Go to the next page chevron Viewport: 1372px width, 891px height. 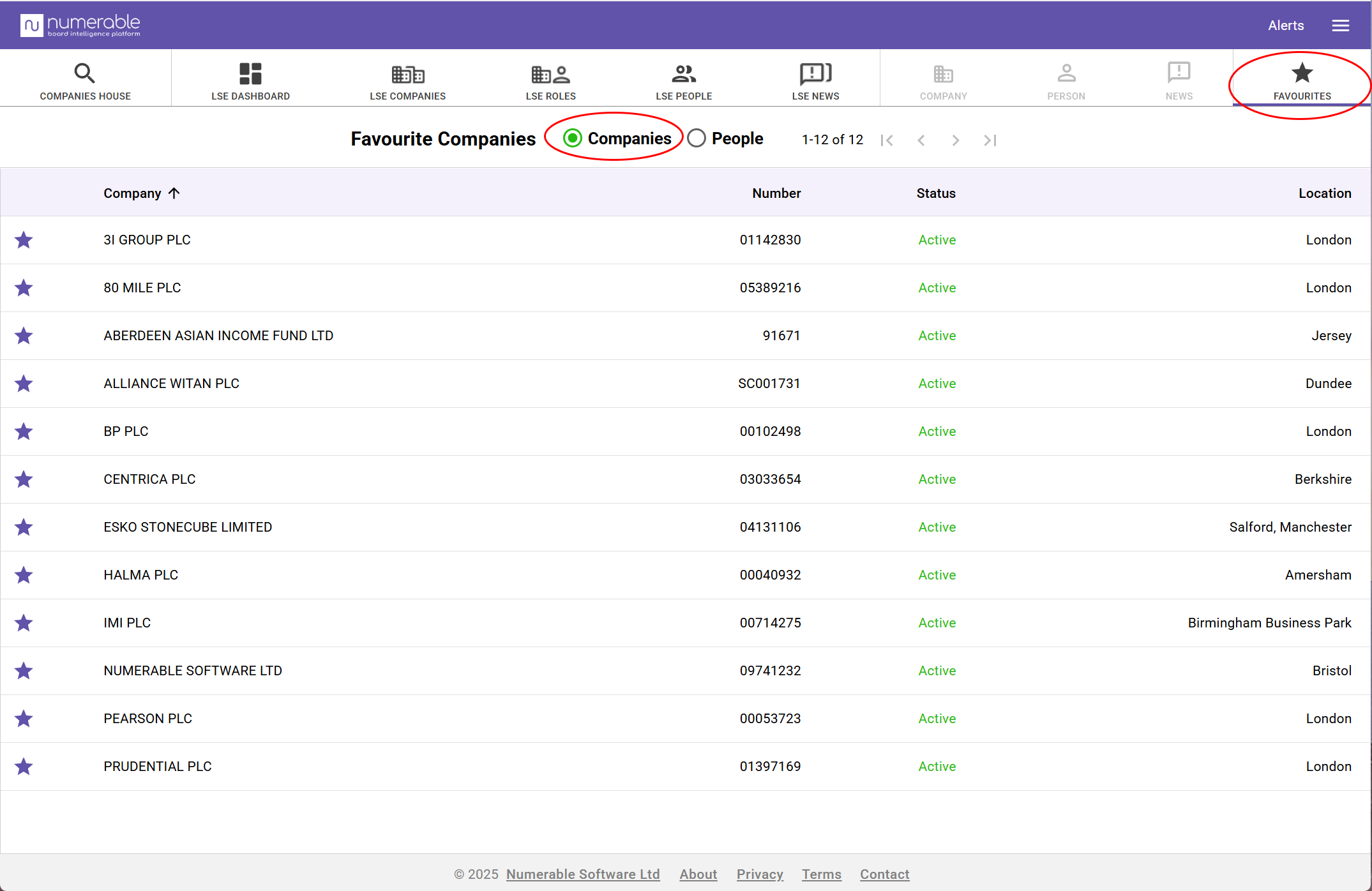coord(955,140)
